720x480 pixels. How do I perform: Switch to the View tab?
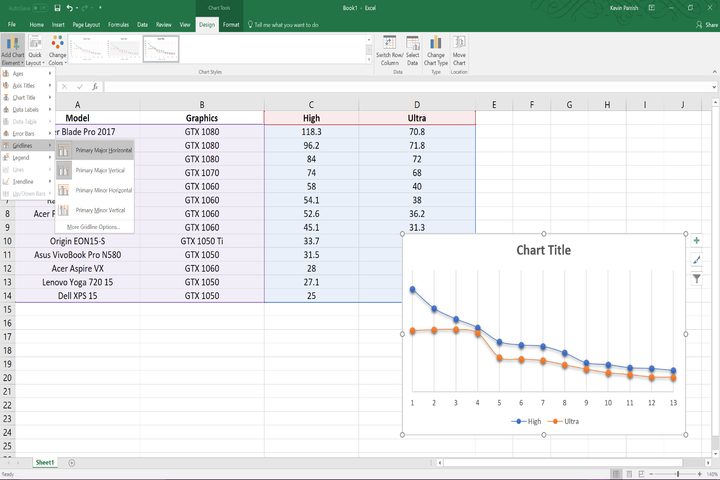(185, 25)
